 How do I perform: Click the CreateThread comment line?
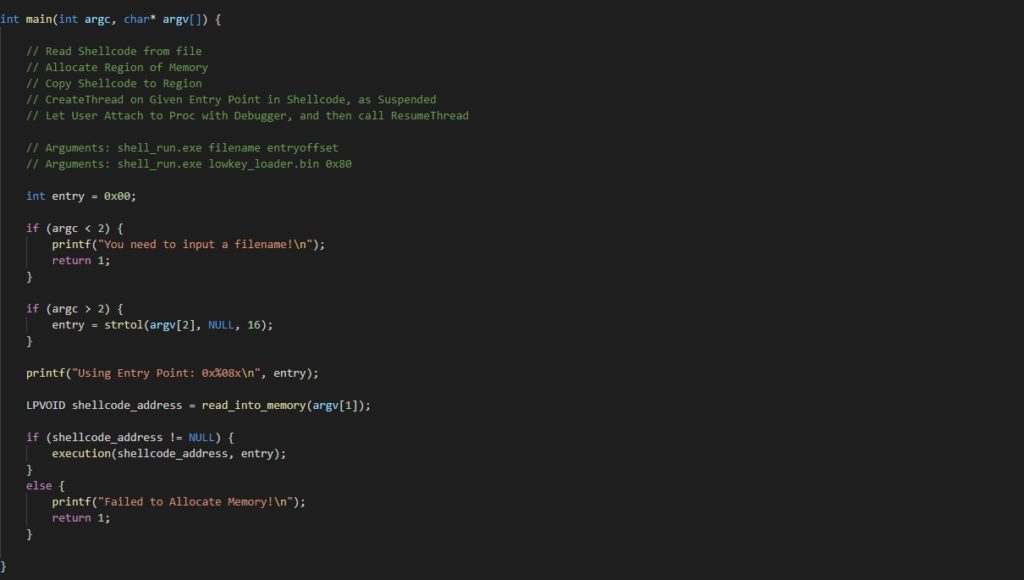click(231, 99)
